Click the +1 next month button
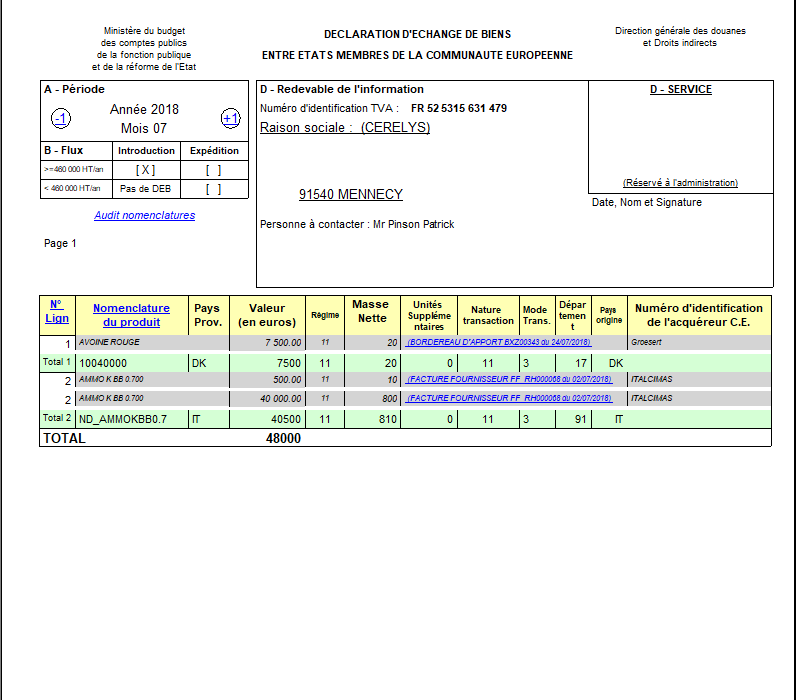 pyautogui.click(x=230, y=119)
